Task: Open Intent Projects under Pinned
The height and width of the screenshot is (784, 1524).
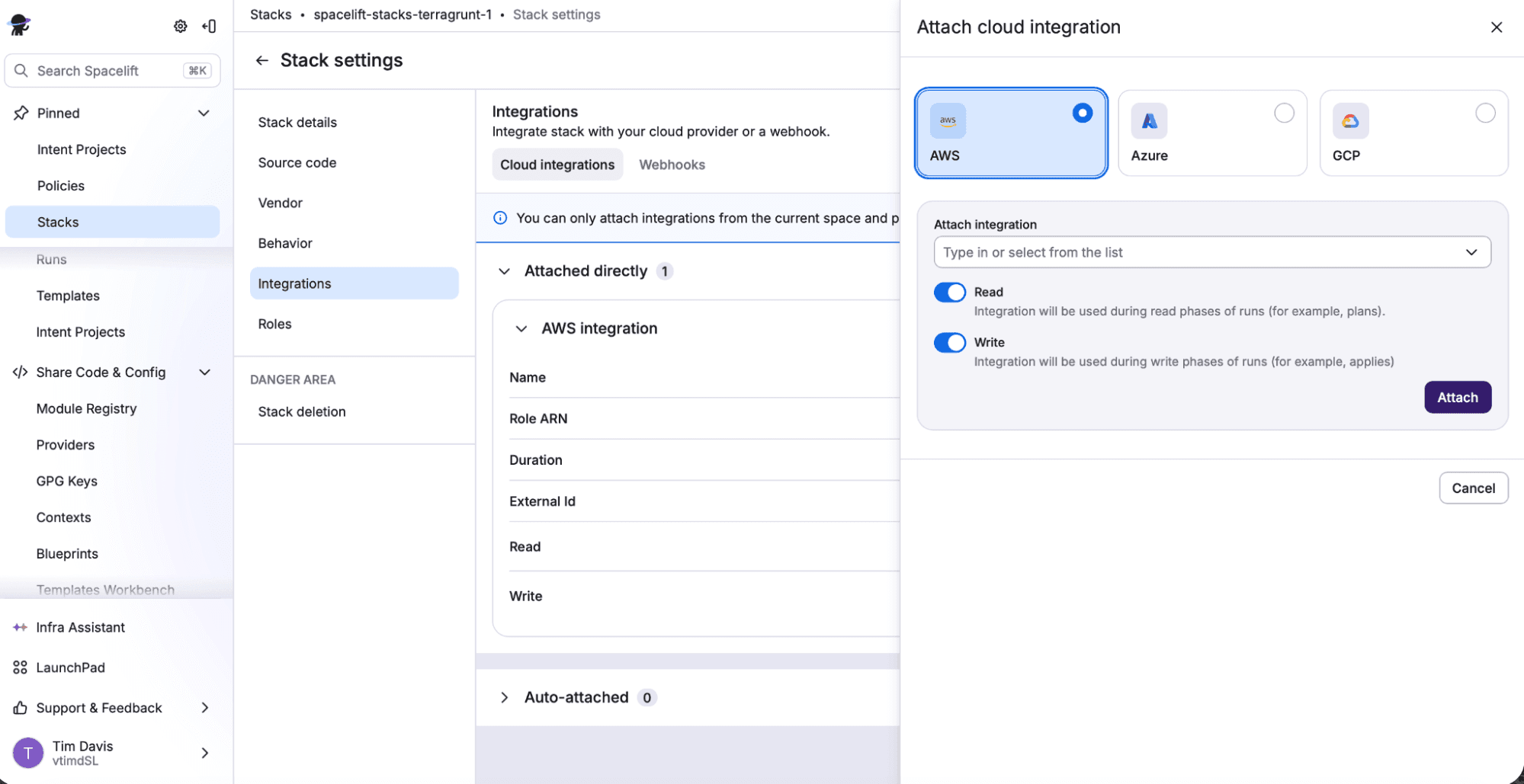Action: click(x=82, y=149)
